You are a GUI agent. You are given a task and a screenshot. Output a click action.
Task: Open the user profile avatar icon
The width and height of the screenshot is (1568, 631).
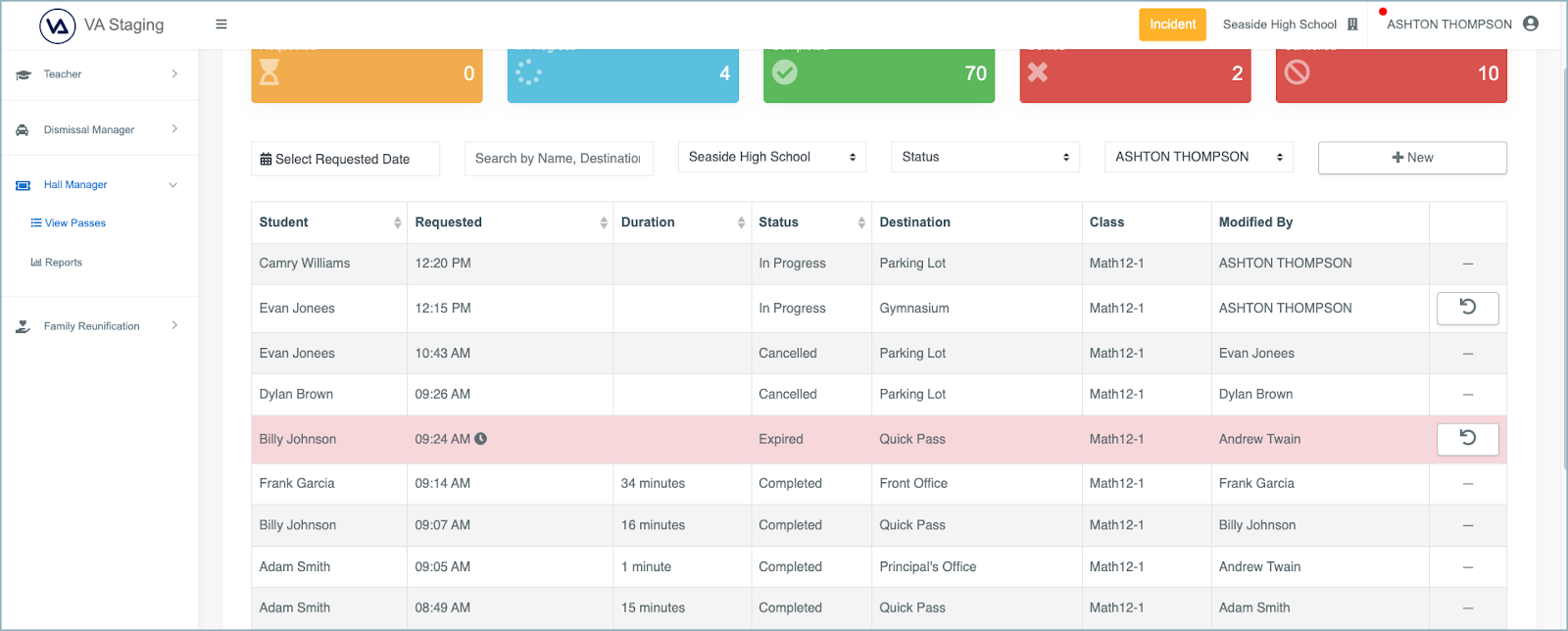tap(1531, 24)
